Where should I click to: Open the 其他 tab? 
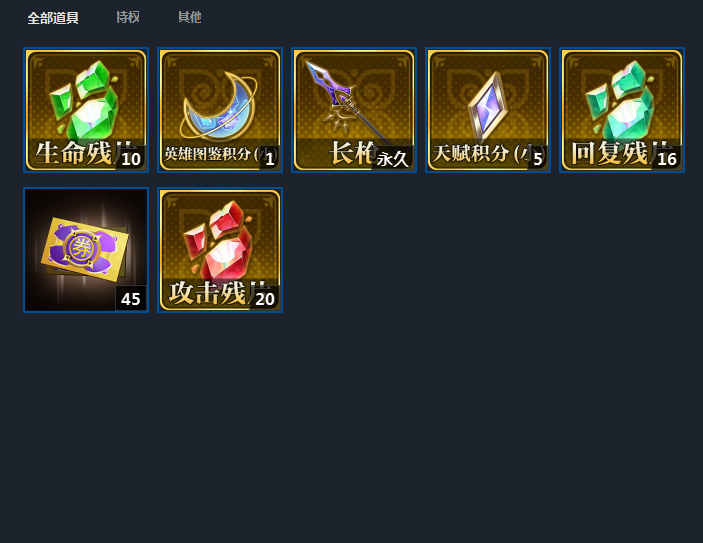190,17
